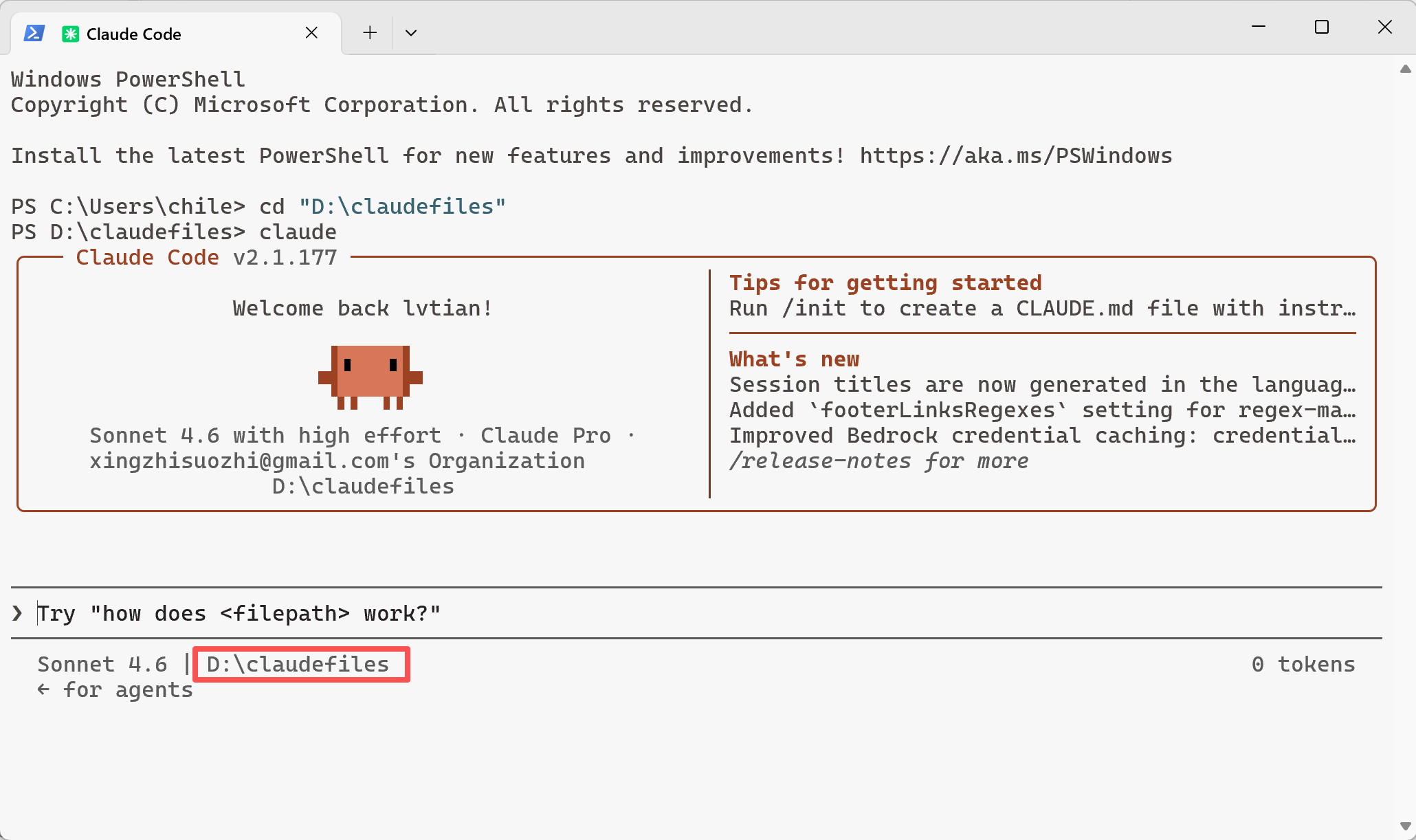
Task: Click the PowerShell icon in the tab
Action: click(x=34, y=33)
